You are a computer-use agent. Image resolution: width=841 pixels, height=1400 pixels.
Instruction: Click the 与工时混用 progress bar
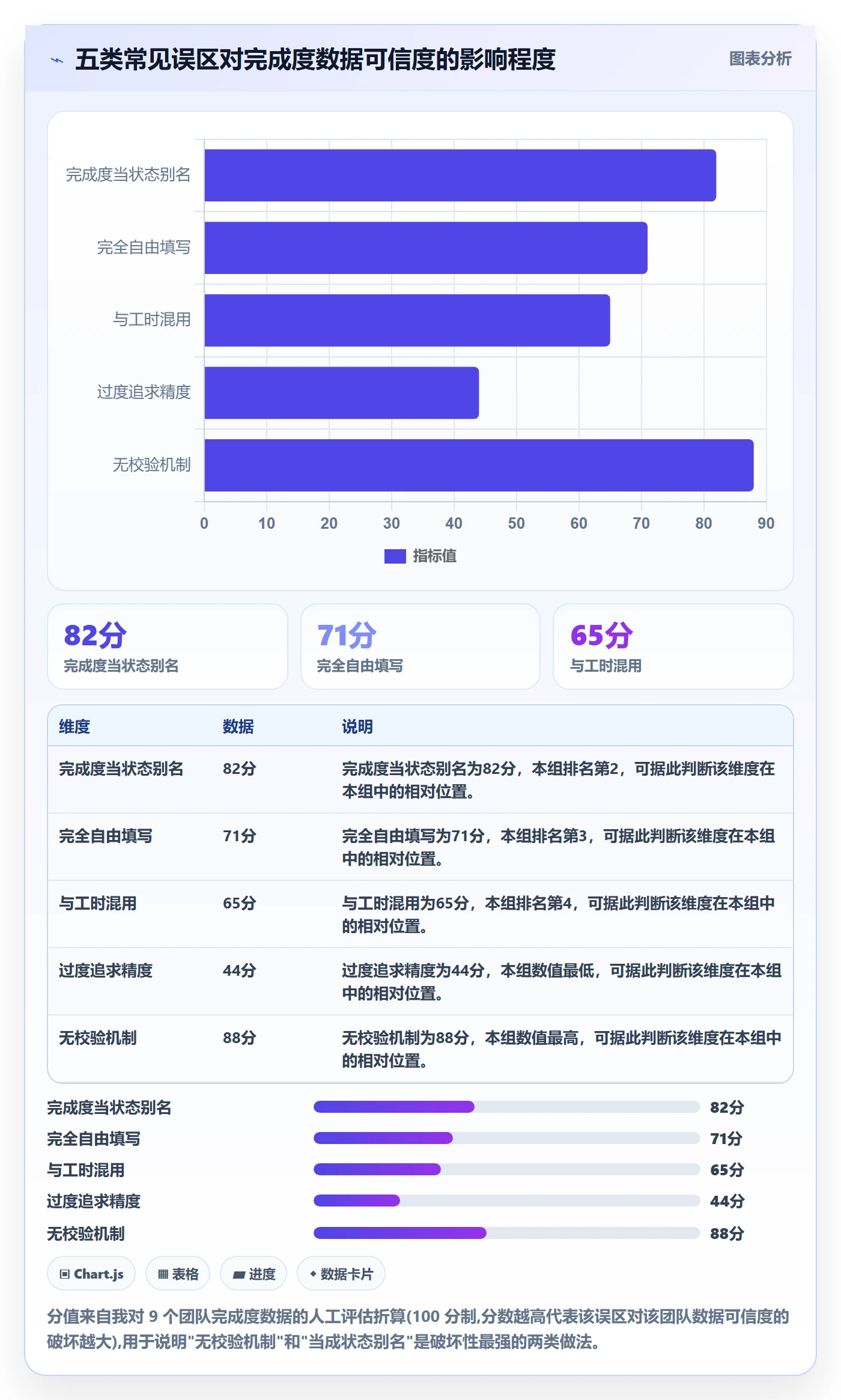click(507, 1169)
